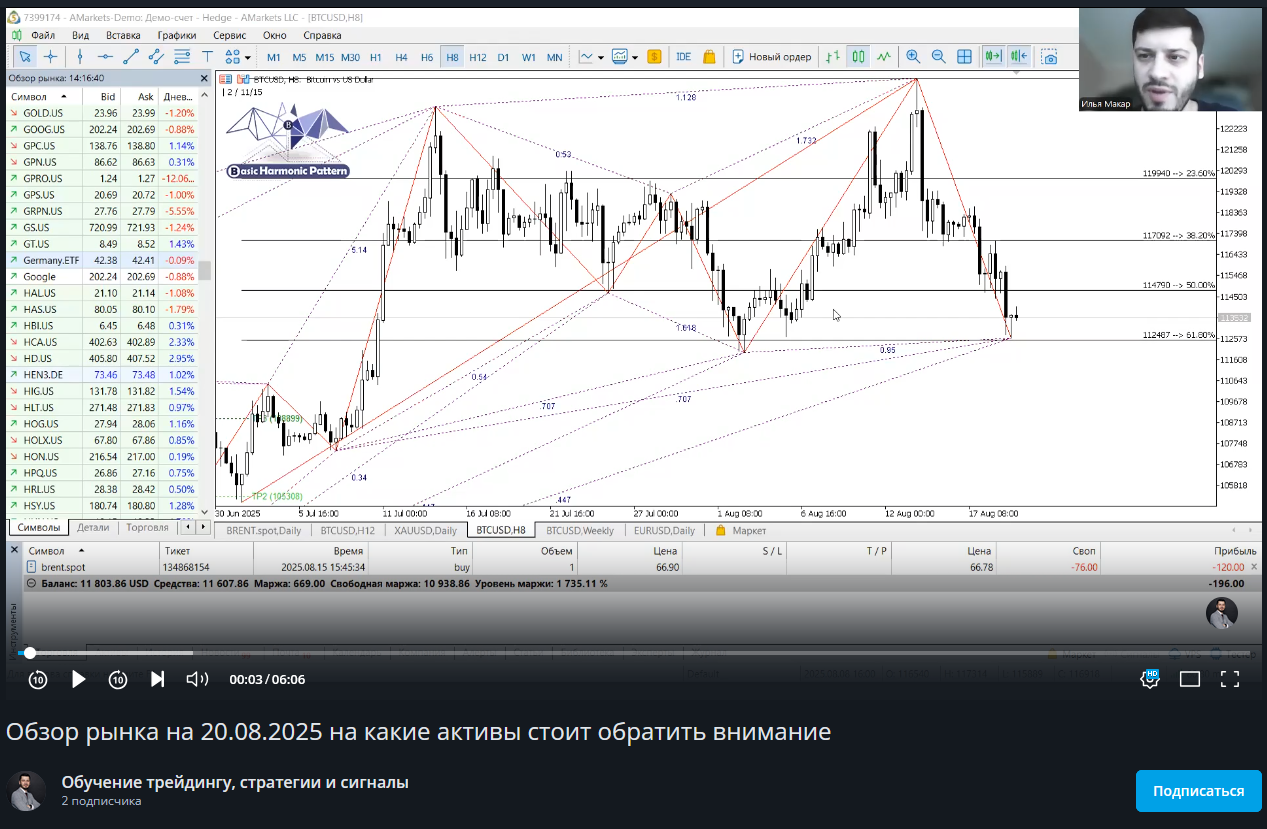Open the IDE MetaEditor button
This screenshot has height=829, width=1267.
[x=684, y=57]
